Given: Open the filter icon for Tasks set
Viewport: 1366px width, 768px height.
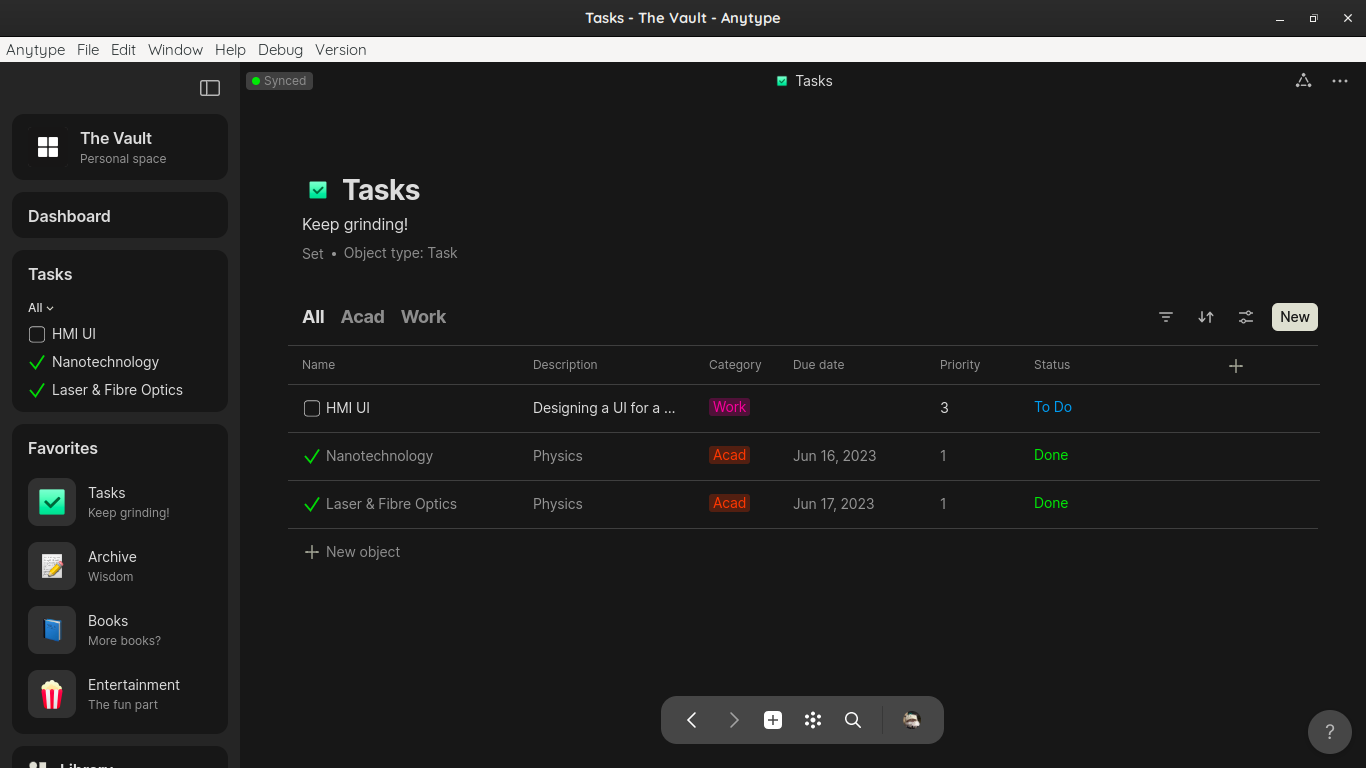Looking at the screenshot, I should pos(1166,317).
